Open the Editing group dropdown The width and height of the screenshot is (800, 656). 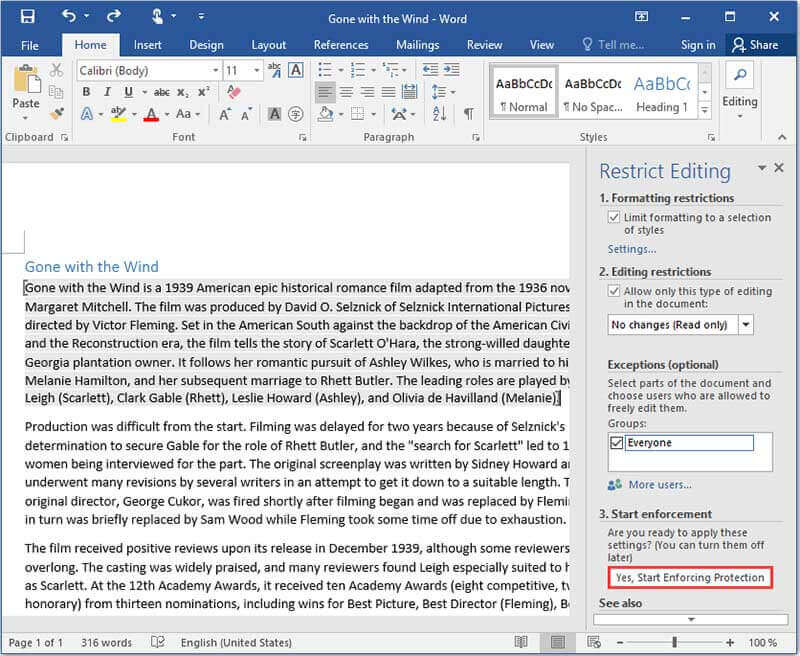[740, 117]
